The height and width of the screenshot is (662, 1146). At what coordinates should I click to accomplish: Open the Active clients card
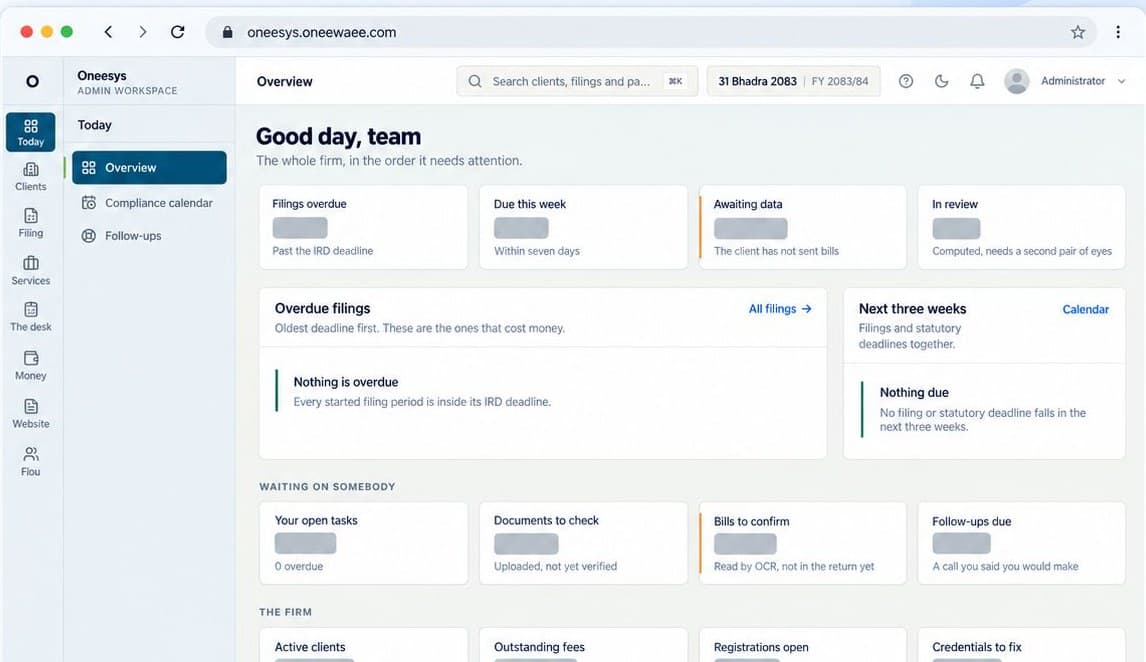pos(363,645)
